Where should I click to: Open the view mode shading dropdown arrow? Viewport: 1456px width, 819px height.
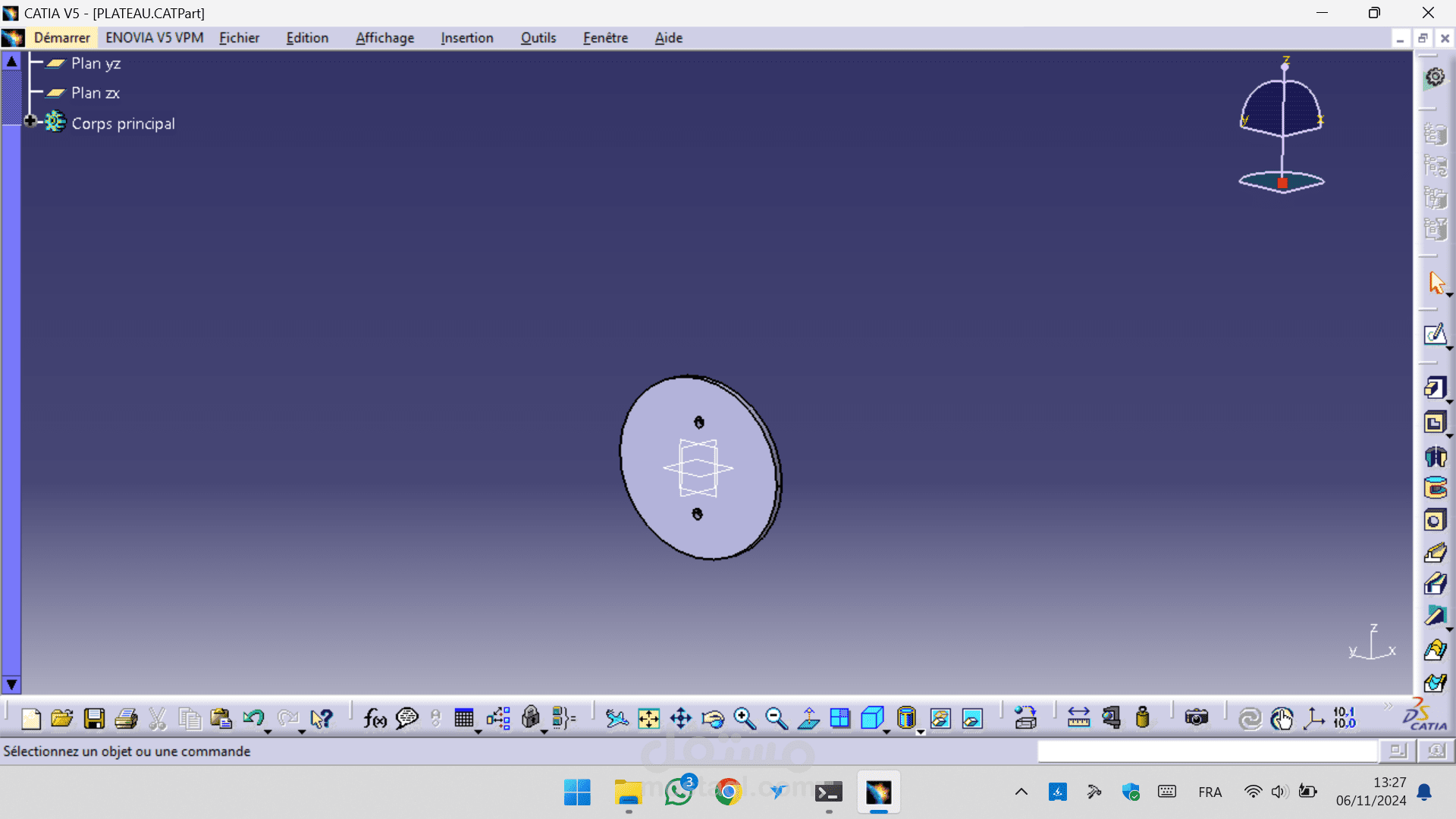[x=921, y=733]
